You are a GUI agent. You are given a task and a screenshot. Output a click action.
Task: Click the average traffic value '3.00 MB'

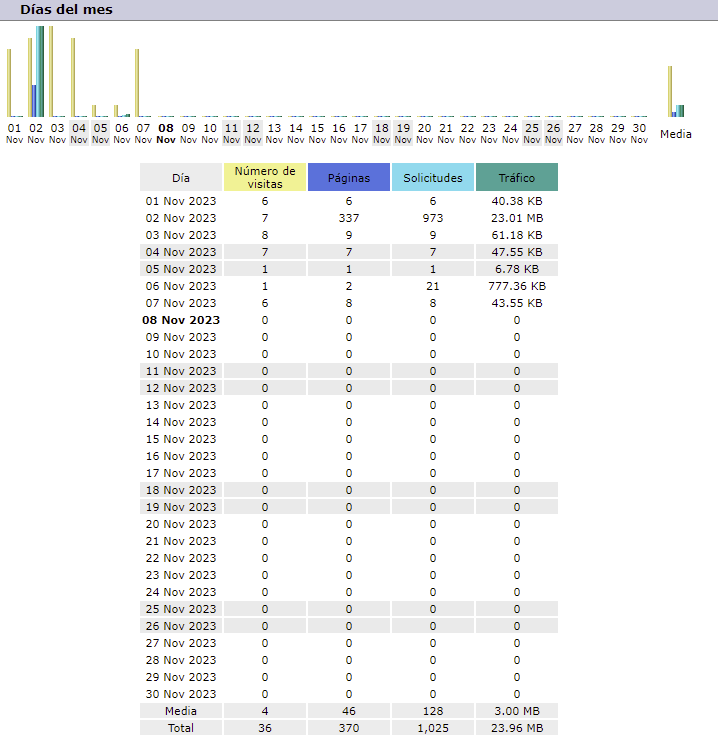coord(517,711)
